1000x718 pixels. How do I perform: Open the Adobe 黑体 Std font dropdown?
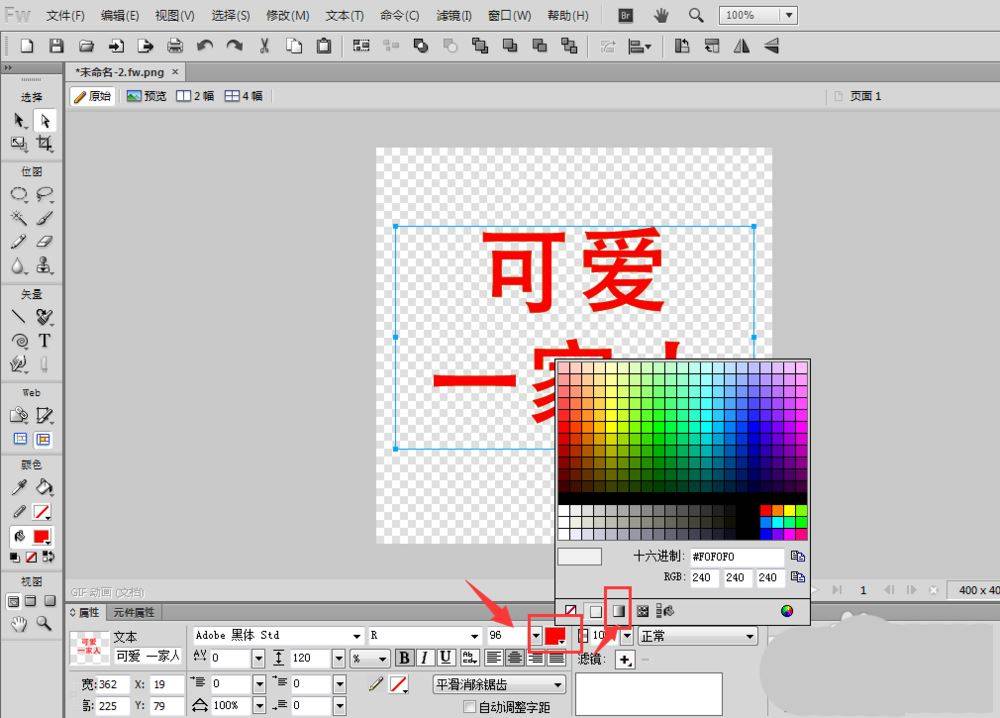[357, 636]
